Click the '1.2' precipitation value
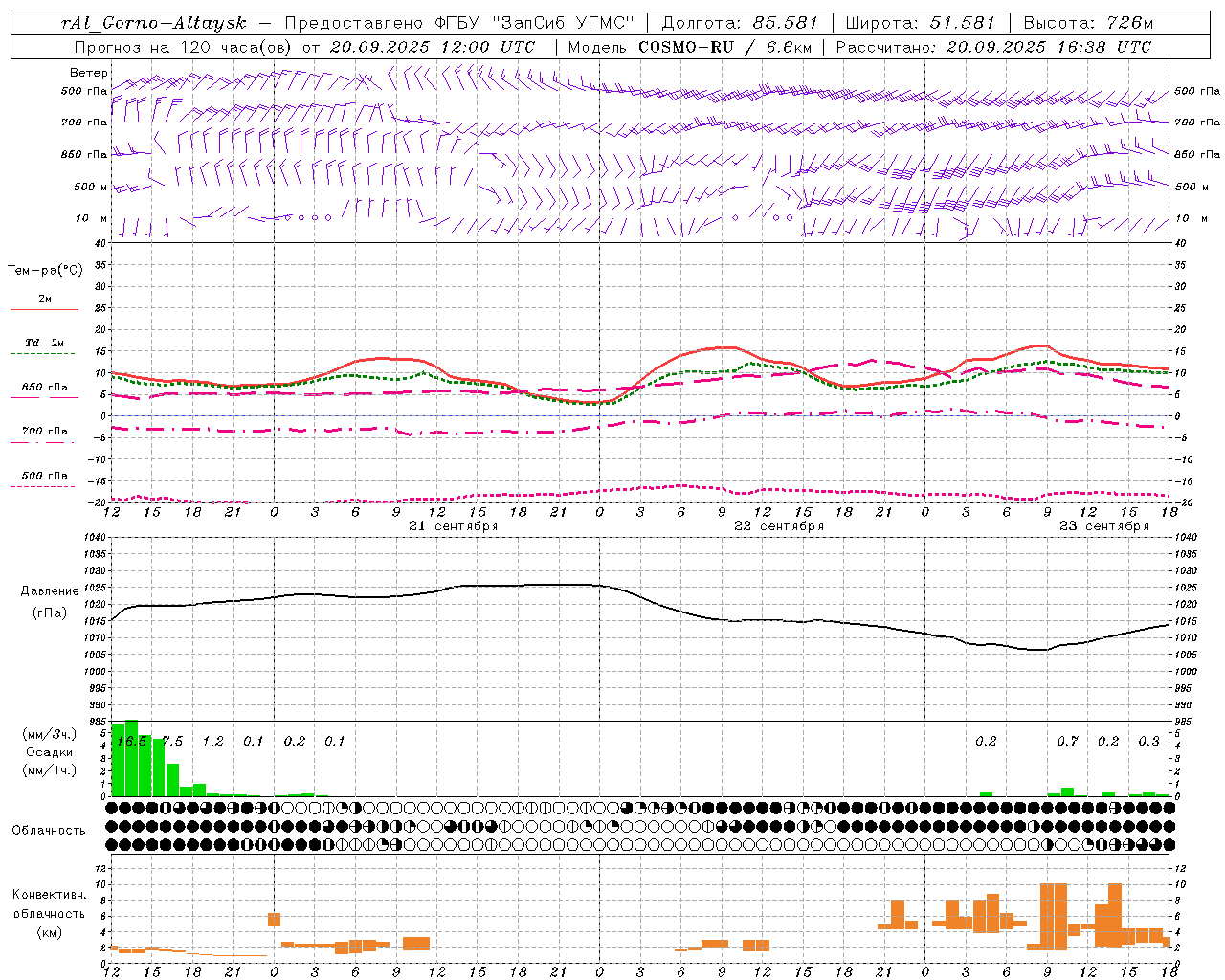Viewport: 1225px width, 980px height. [212, 742]
